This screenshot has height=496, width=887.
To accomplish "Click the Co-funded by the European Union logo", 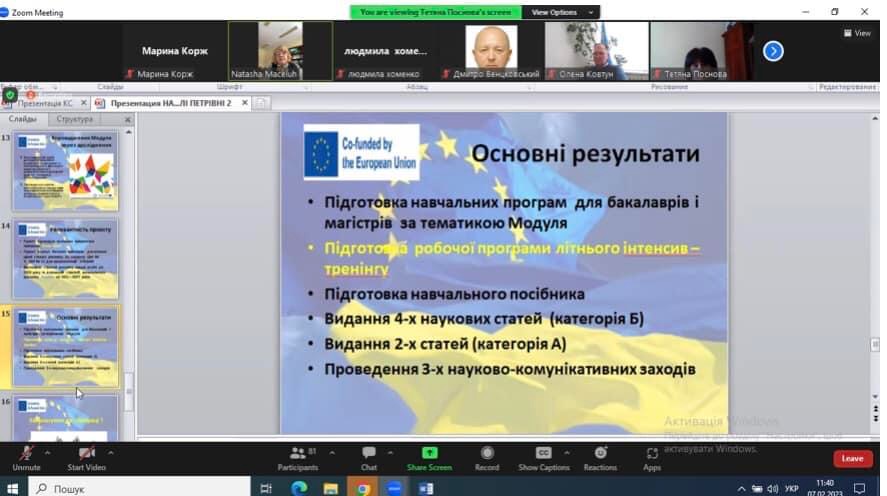I will (361, 152).
